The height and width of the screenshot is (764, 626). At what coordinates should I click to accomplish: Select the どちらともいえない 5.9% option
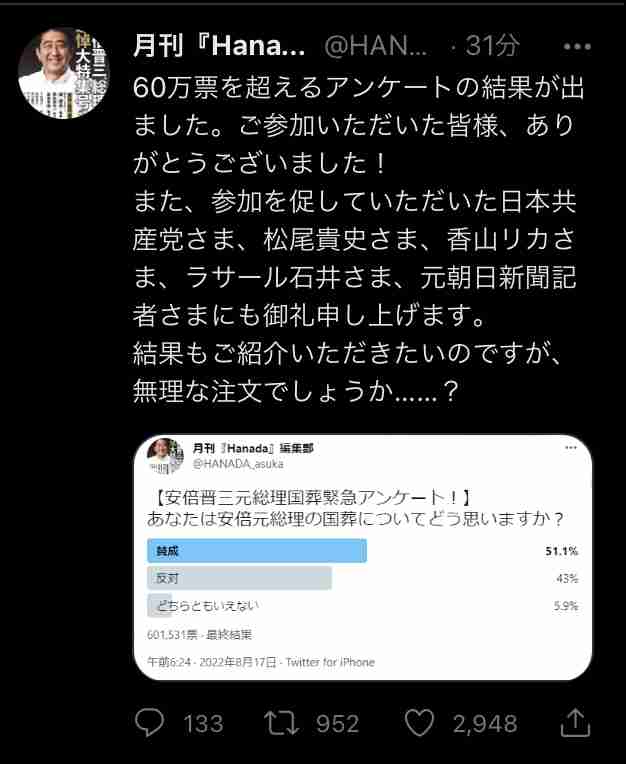click(x=363, y=606)
